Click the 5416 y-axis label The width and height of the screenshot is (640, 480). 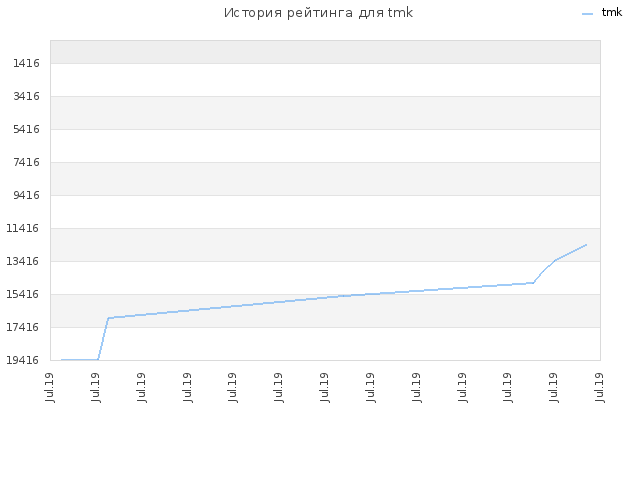tap(27, 129)
